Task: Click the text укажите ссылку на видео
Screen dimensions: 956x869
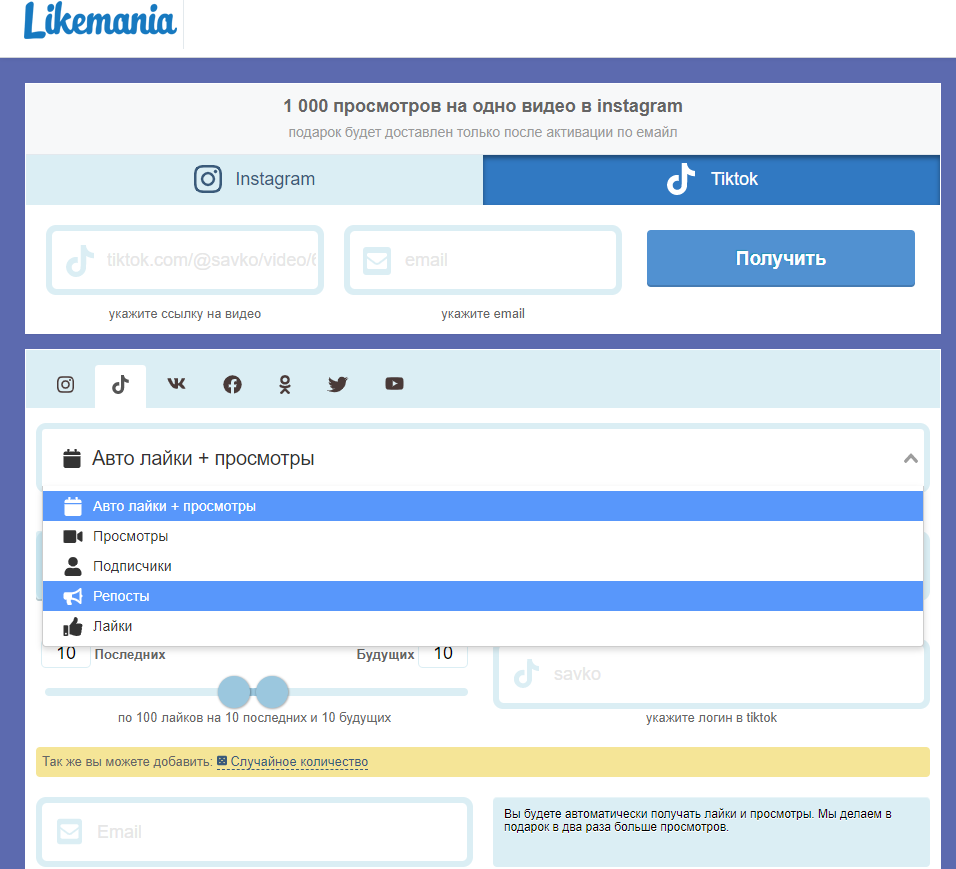Action: [x=185, y=313]
